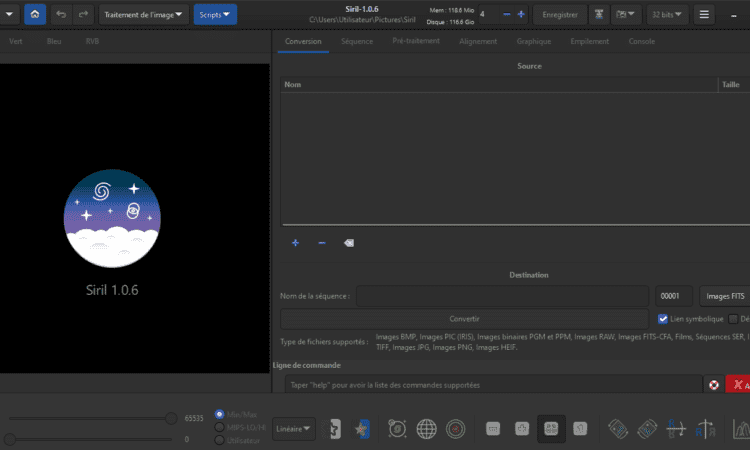Increase the thread count with plus
Screen dimensions: 750x450
[x=521, y=14]
